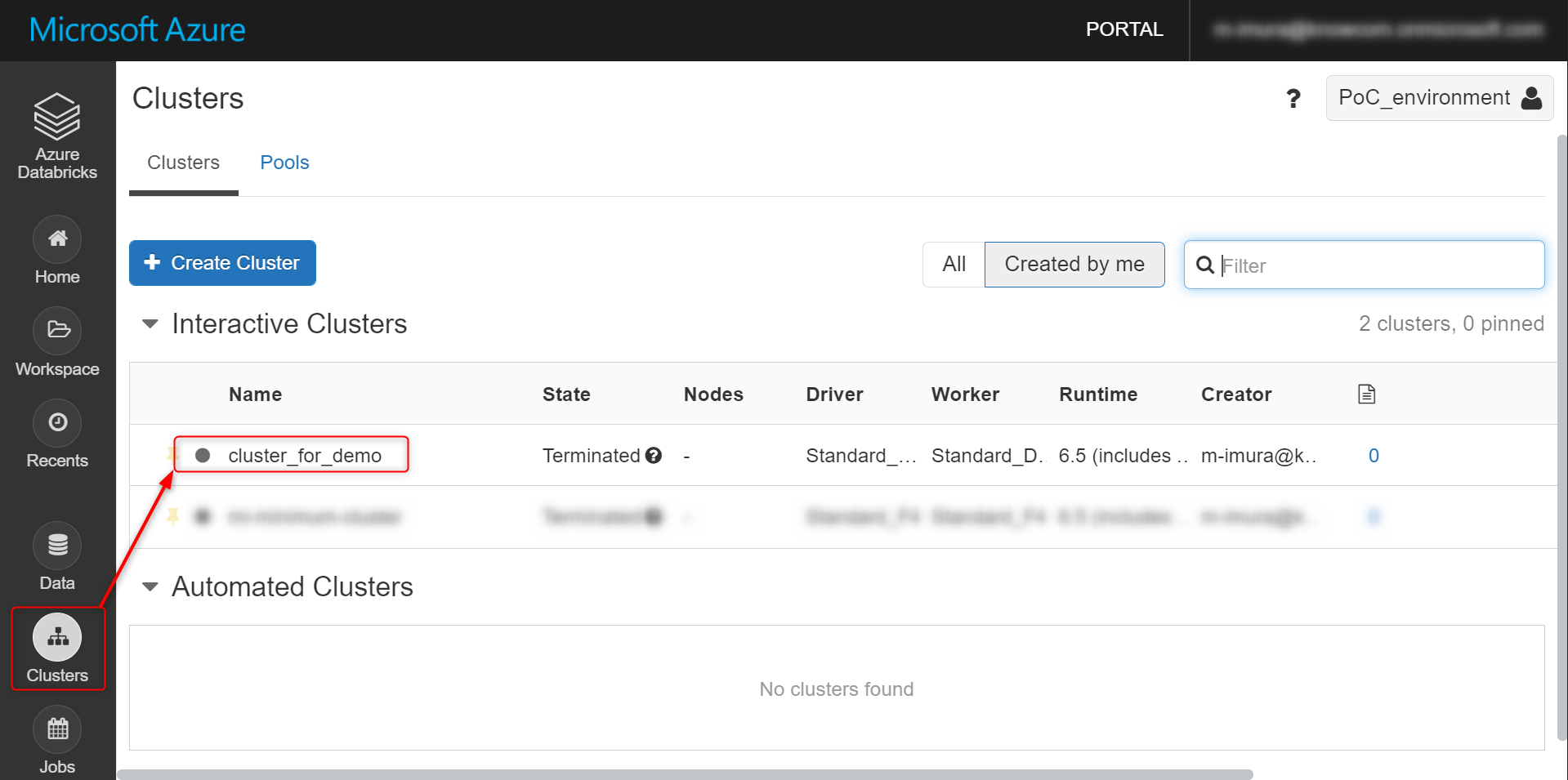Screen dimensions: 1568x780
Task: Select the All clusters filter
Action: 954,264
